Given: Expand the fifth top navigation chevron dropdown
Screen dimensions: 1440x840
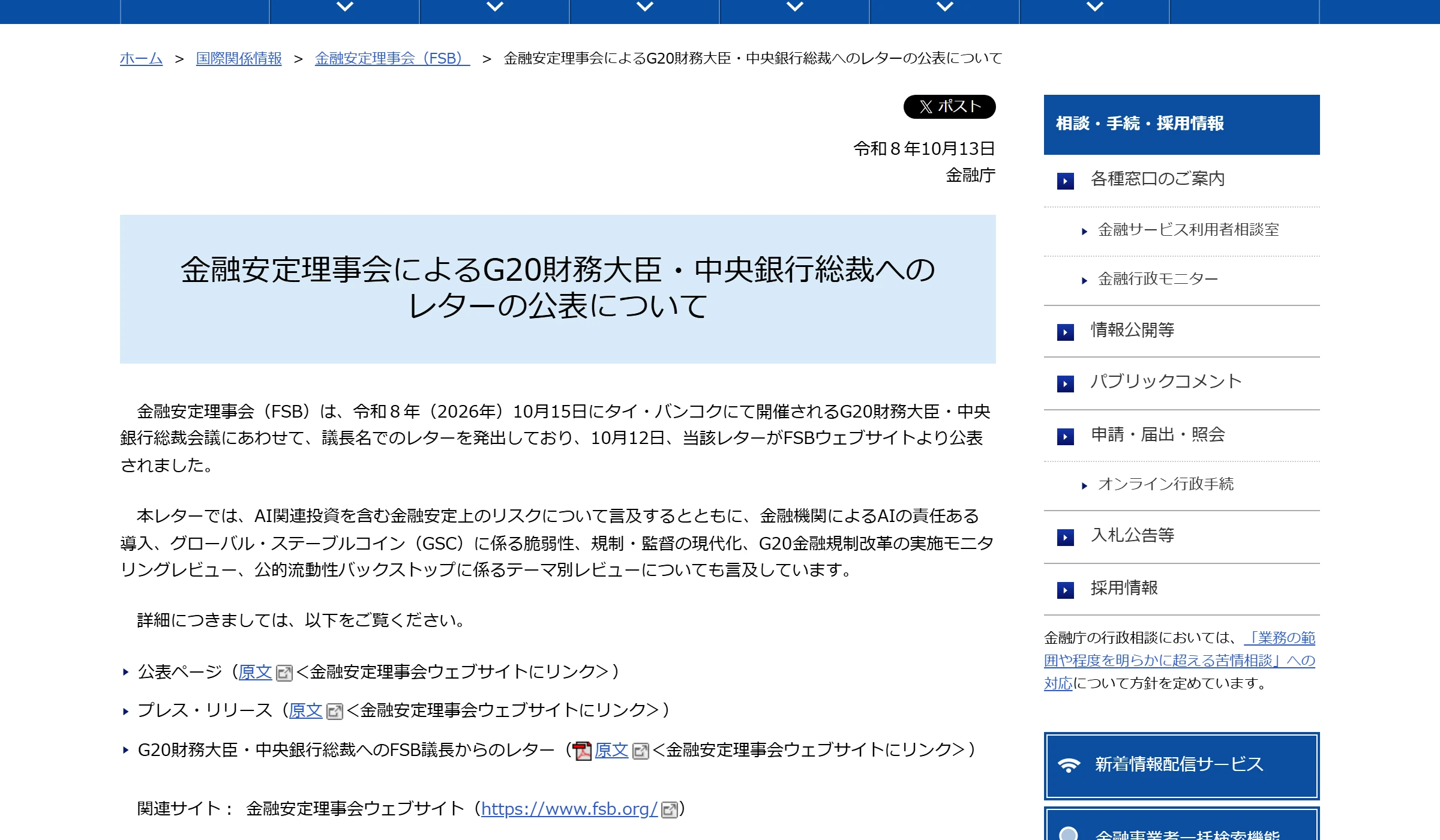Looking at the screenshot, I should [x=945, y=7].
